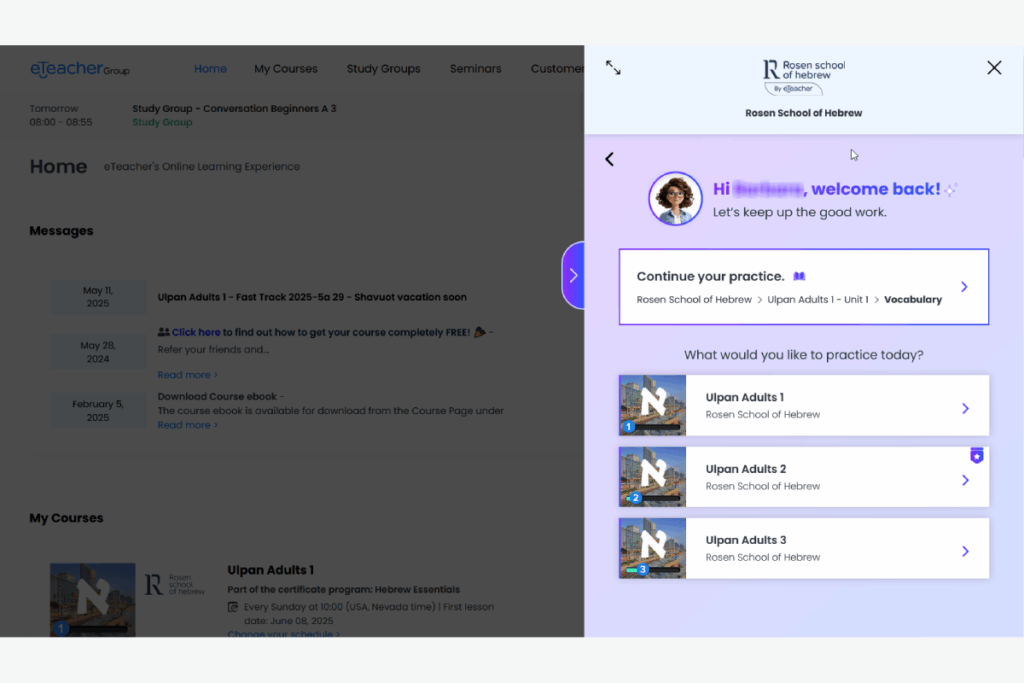1024x683 pixels.
Task: Open the Seminars menu item
Action: coord(475,69)
